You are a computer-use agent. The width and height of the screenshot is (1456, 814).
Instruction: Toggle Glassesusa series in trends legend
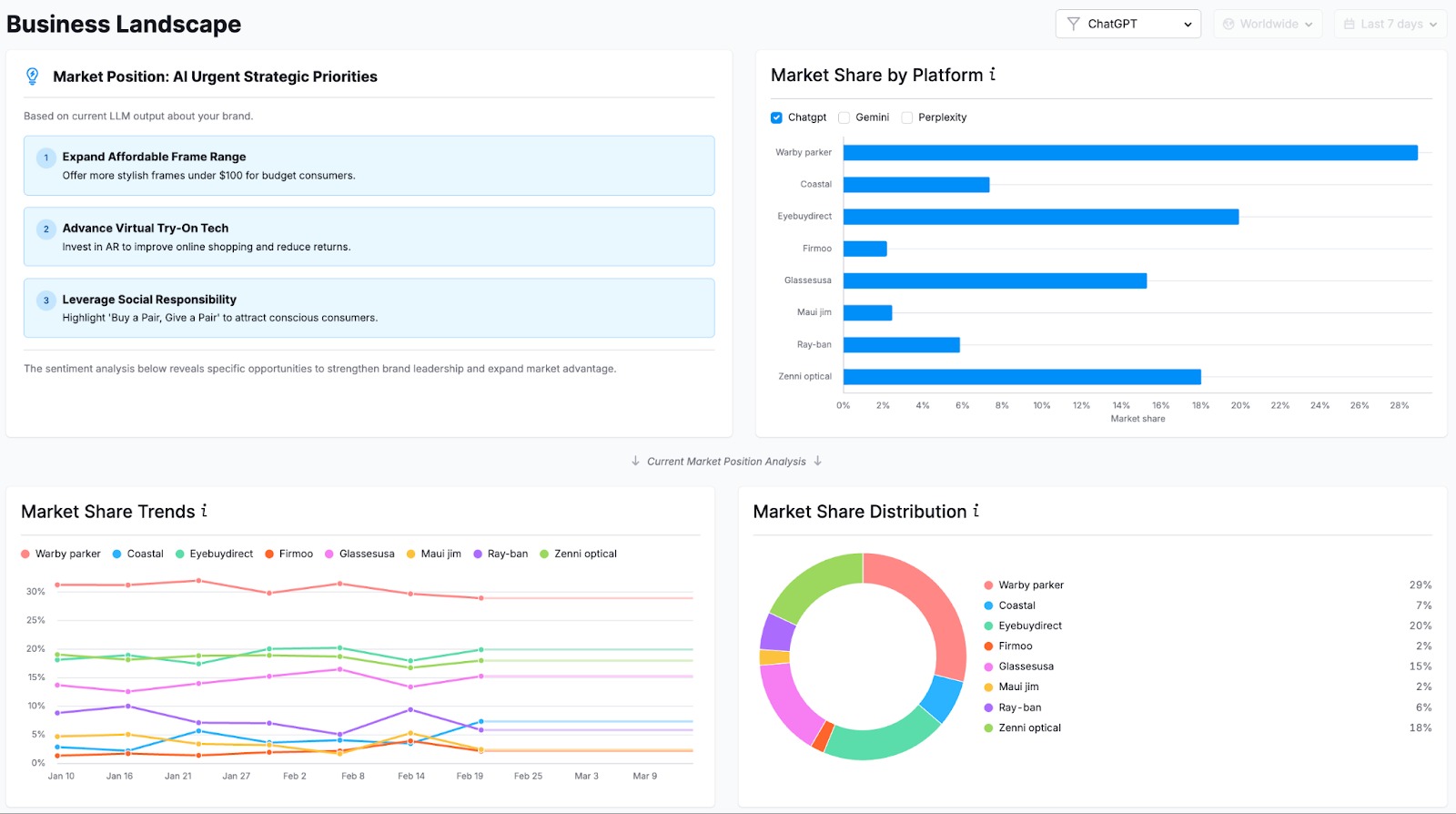click(x=360, y=554)
